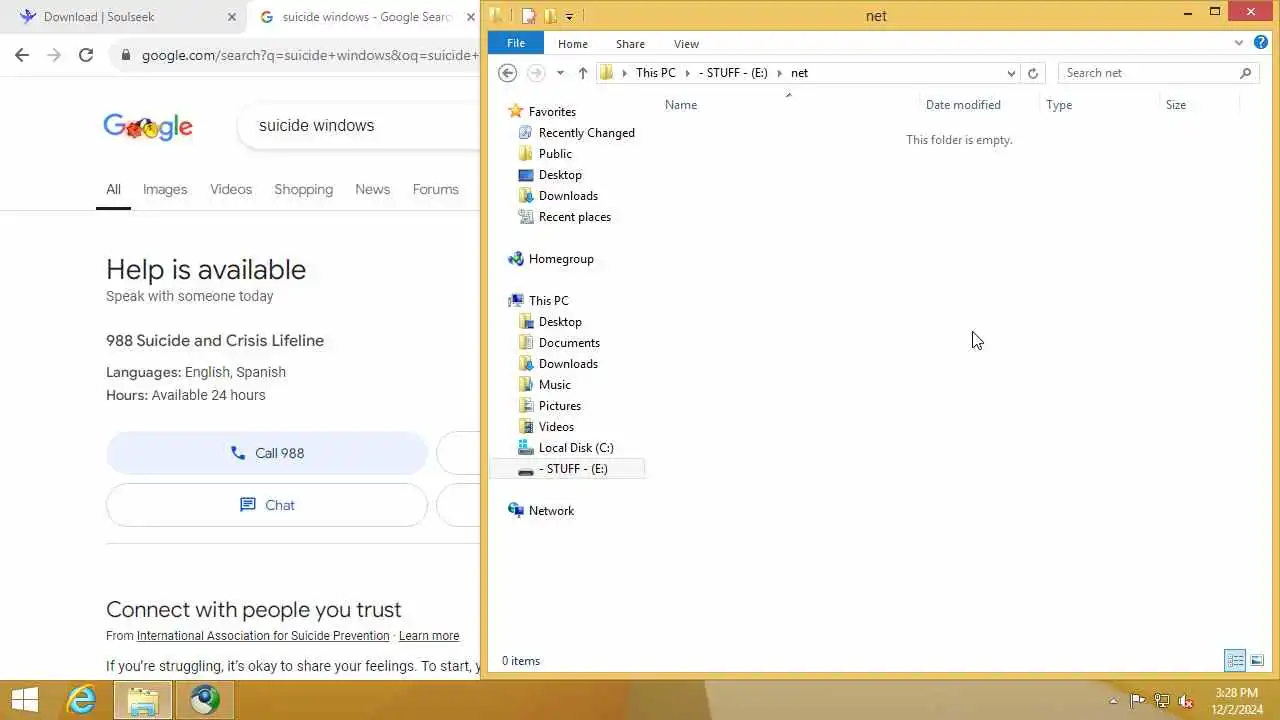This screenshot has width=1280, height=720.
Task: Click the Chat button
Action: [x=267, y=505]
